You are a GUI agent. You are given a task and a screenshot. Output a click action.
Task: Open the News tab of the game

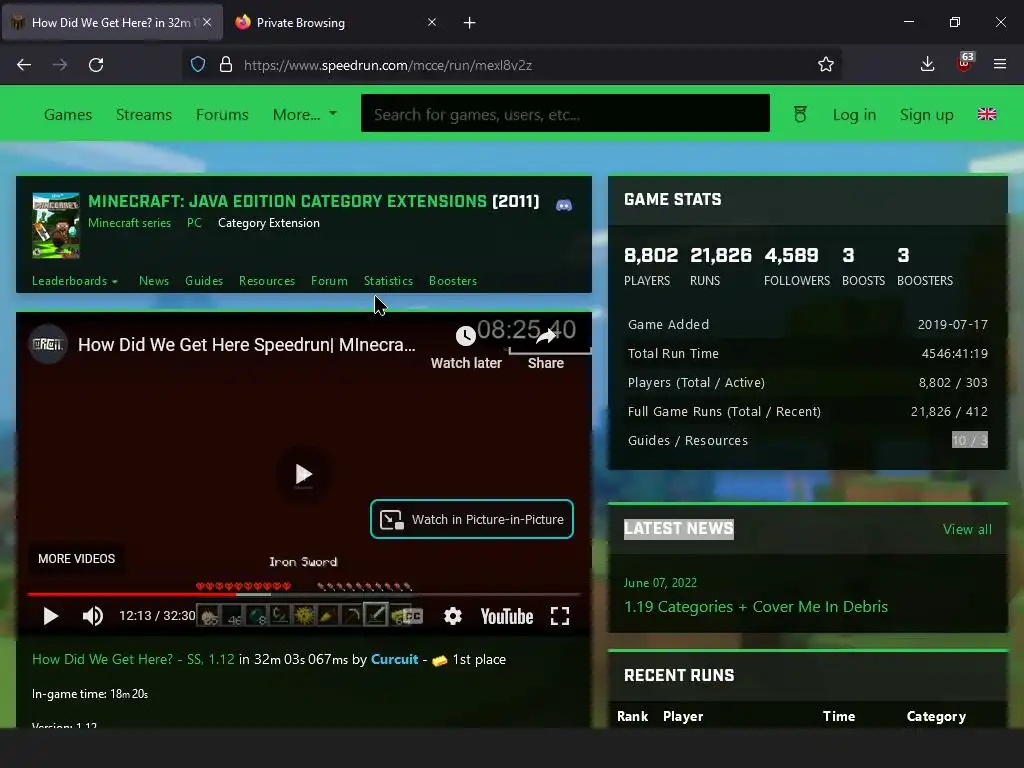(x=154, y=281)
